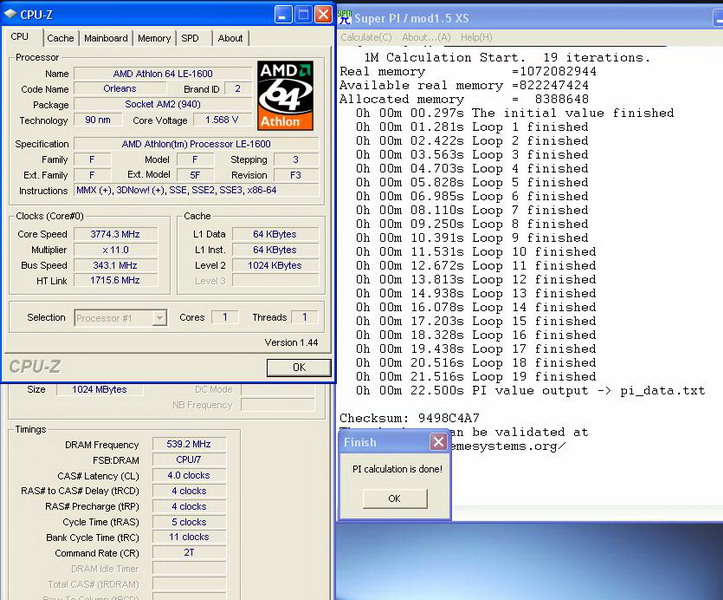
Task: Click the Bank Cycle Time value 11 clocks
Action: (189, 537)
